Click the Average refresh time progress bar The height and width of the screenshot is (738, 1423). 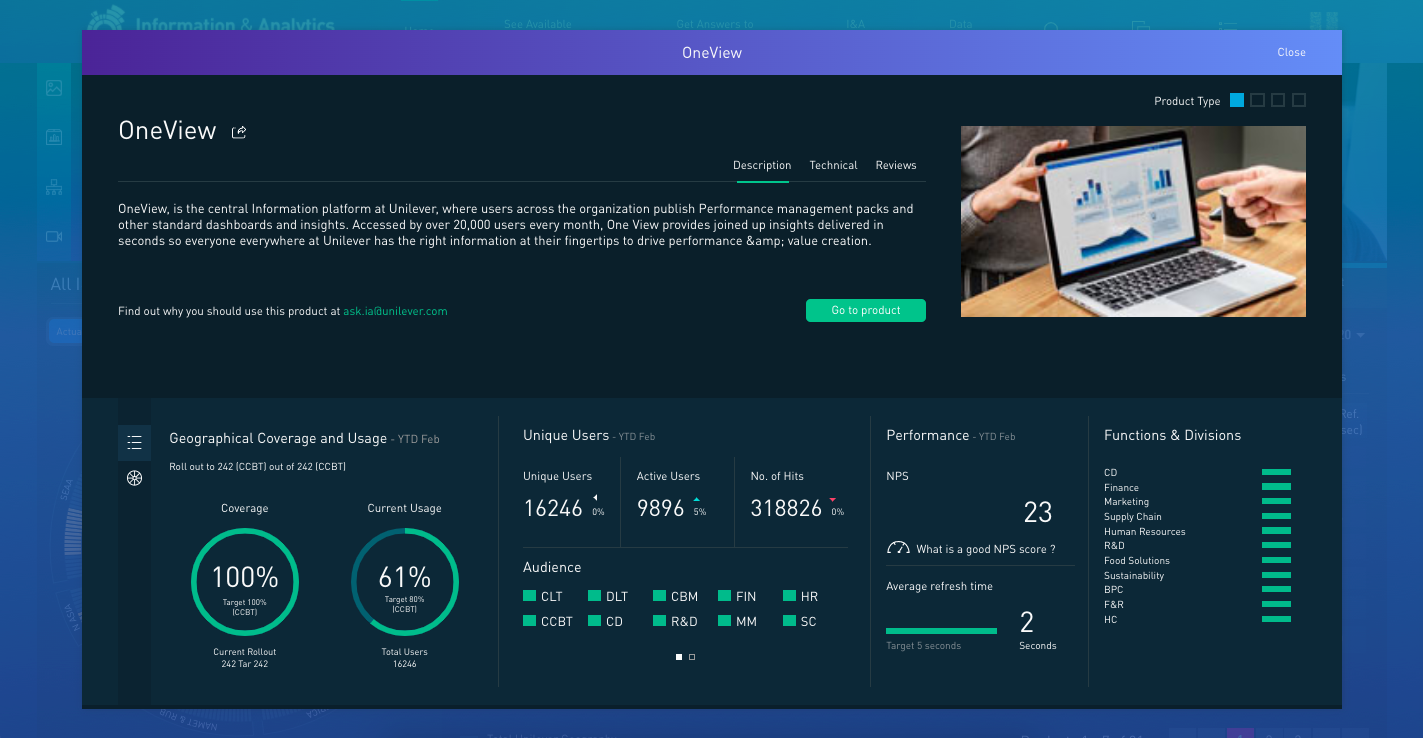942,631
